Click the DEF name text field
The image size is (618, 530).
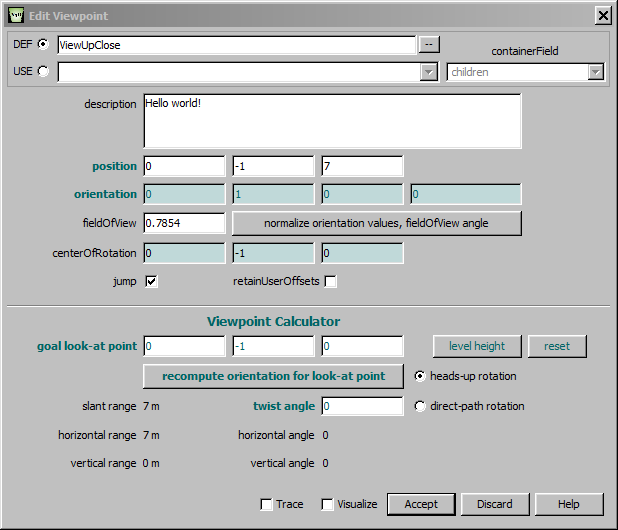pyautogui.click(x=236, y=44)
